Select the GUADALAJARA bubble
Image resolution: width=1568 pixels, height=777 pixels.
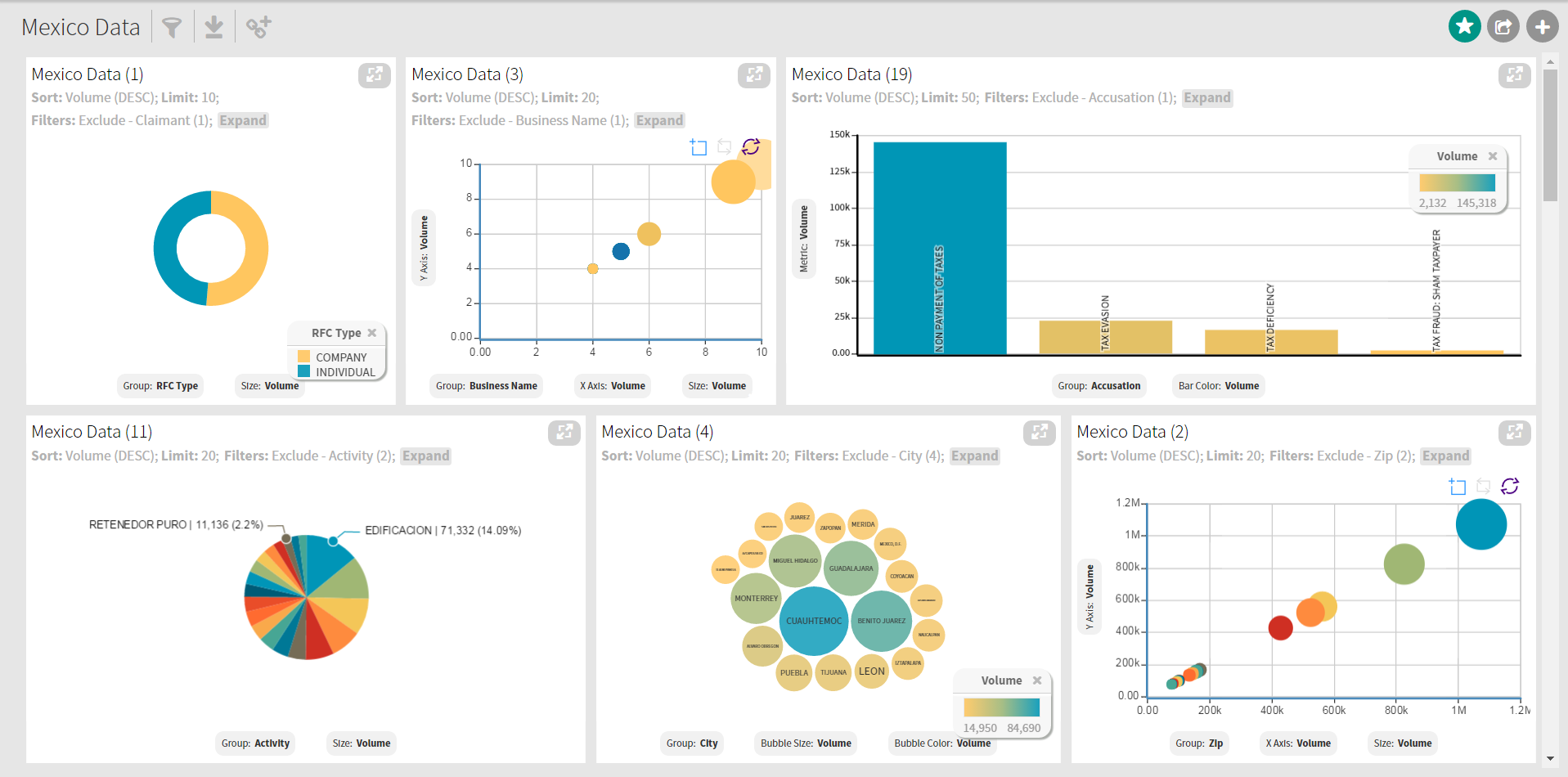click(851, 568)
